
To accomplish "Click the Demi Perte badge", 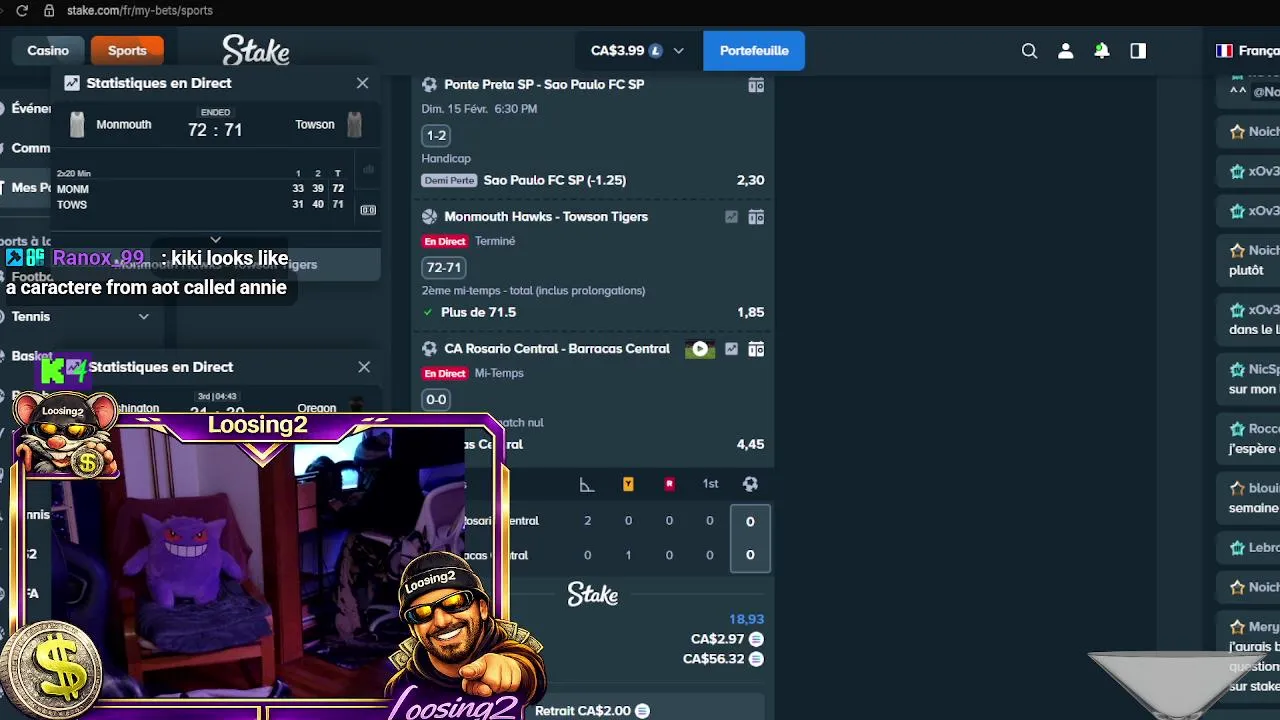I will [449, 181].
